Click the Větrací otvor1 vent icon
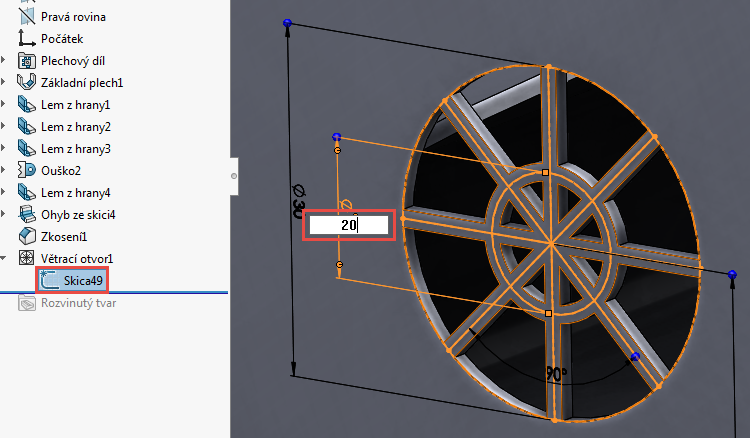This screenshot has width=750, height=438. [x=26, y=258]
